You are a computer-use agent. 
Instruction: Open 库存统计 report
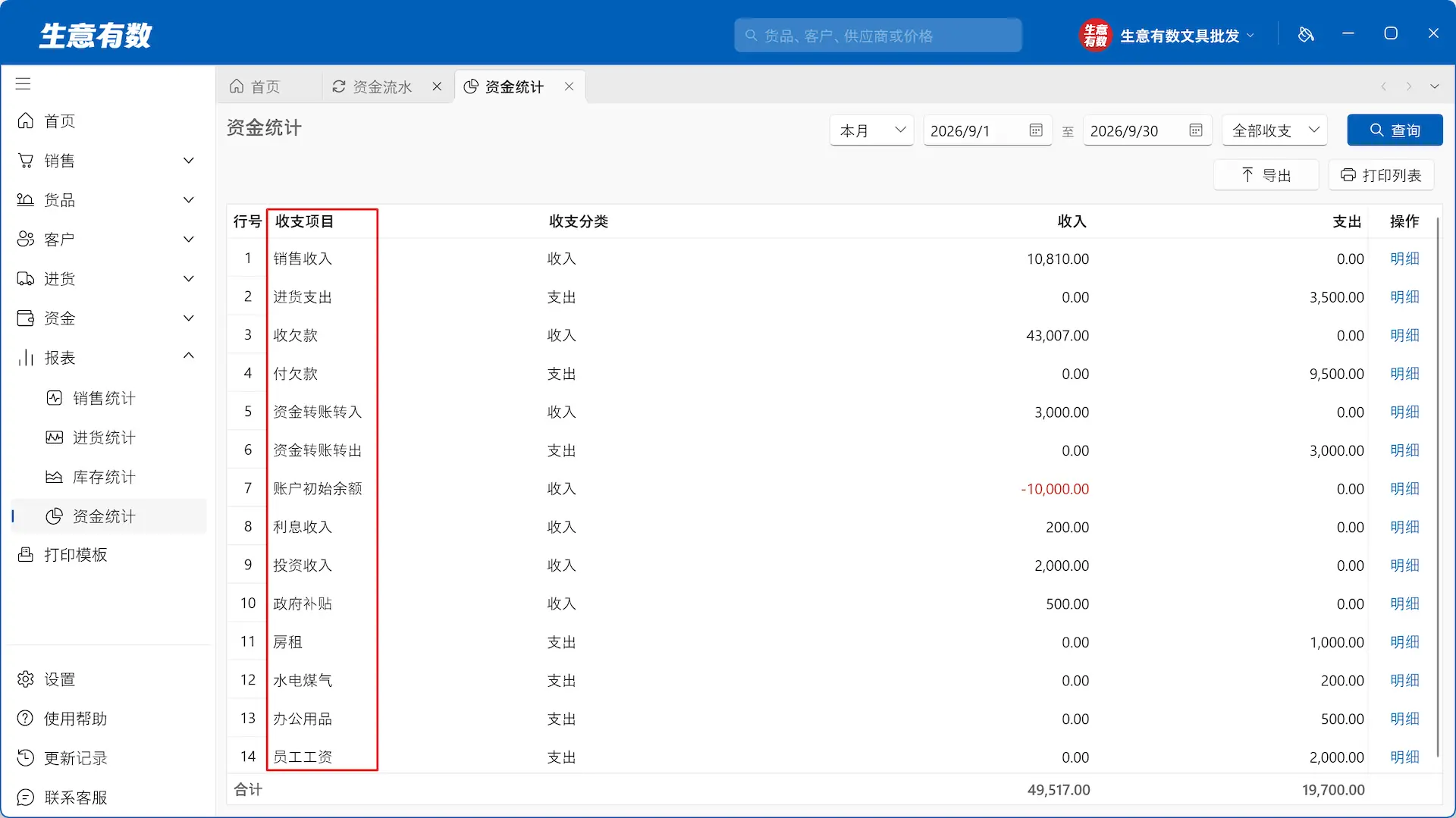104,477
